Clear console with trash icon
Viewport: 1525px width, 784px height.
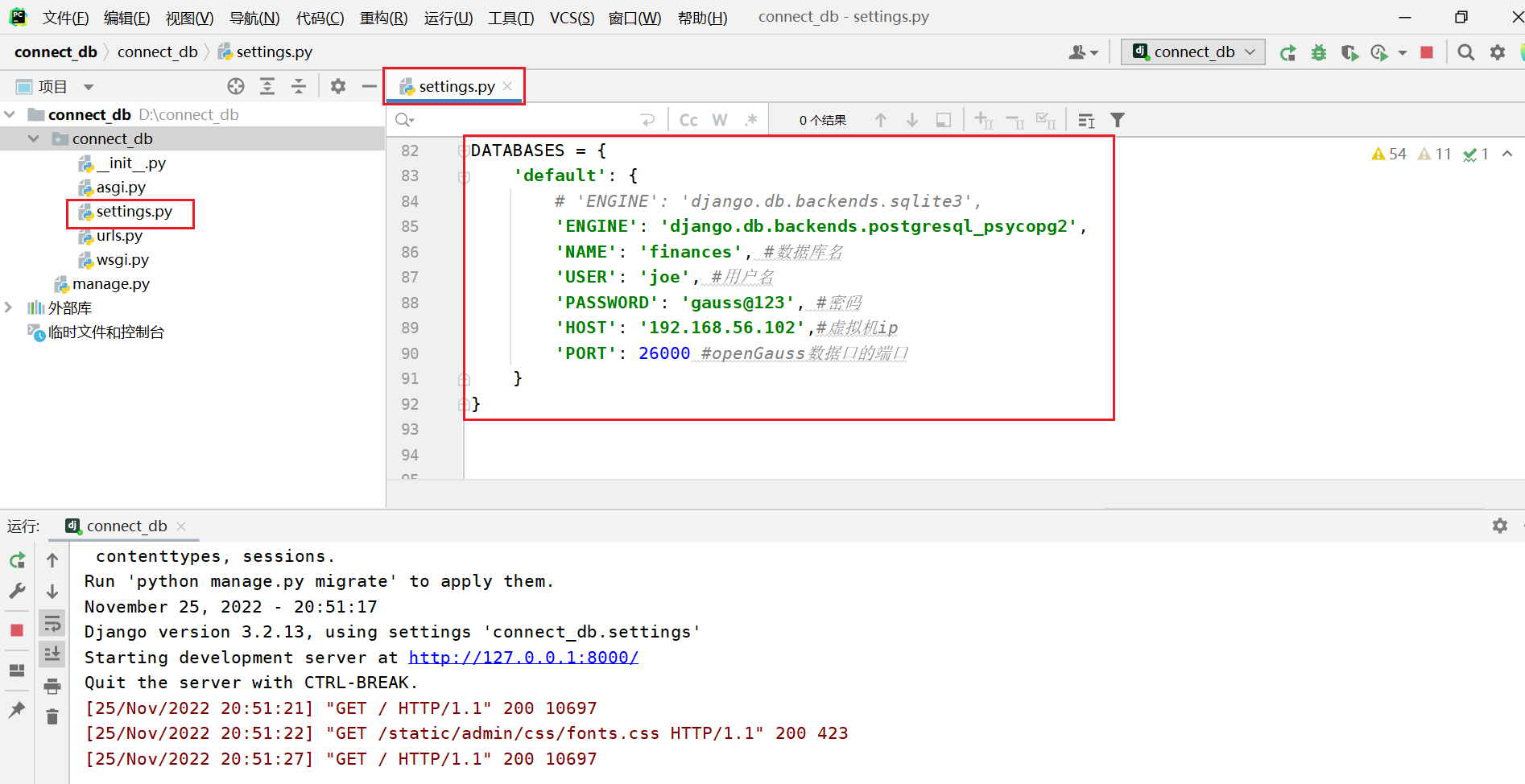coord(52,716)
